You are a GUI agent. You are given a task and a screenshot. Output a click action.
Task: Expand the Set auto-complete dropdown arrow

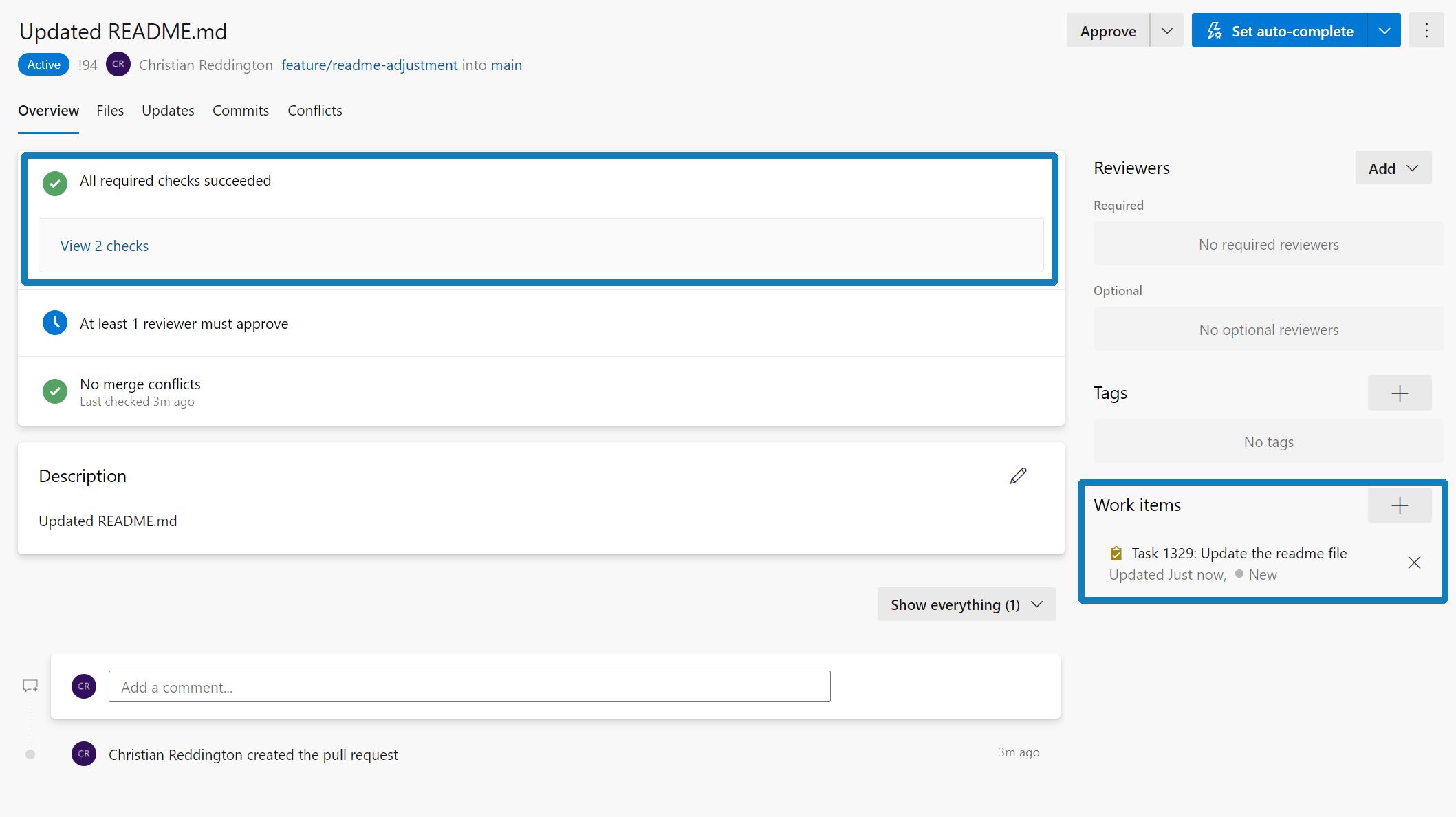click(x=1384, y=31)
